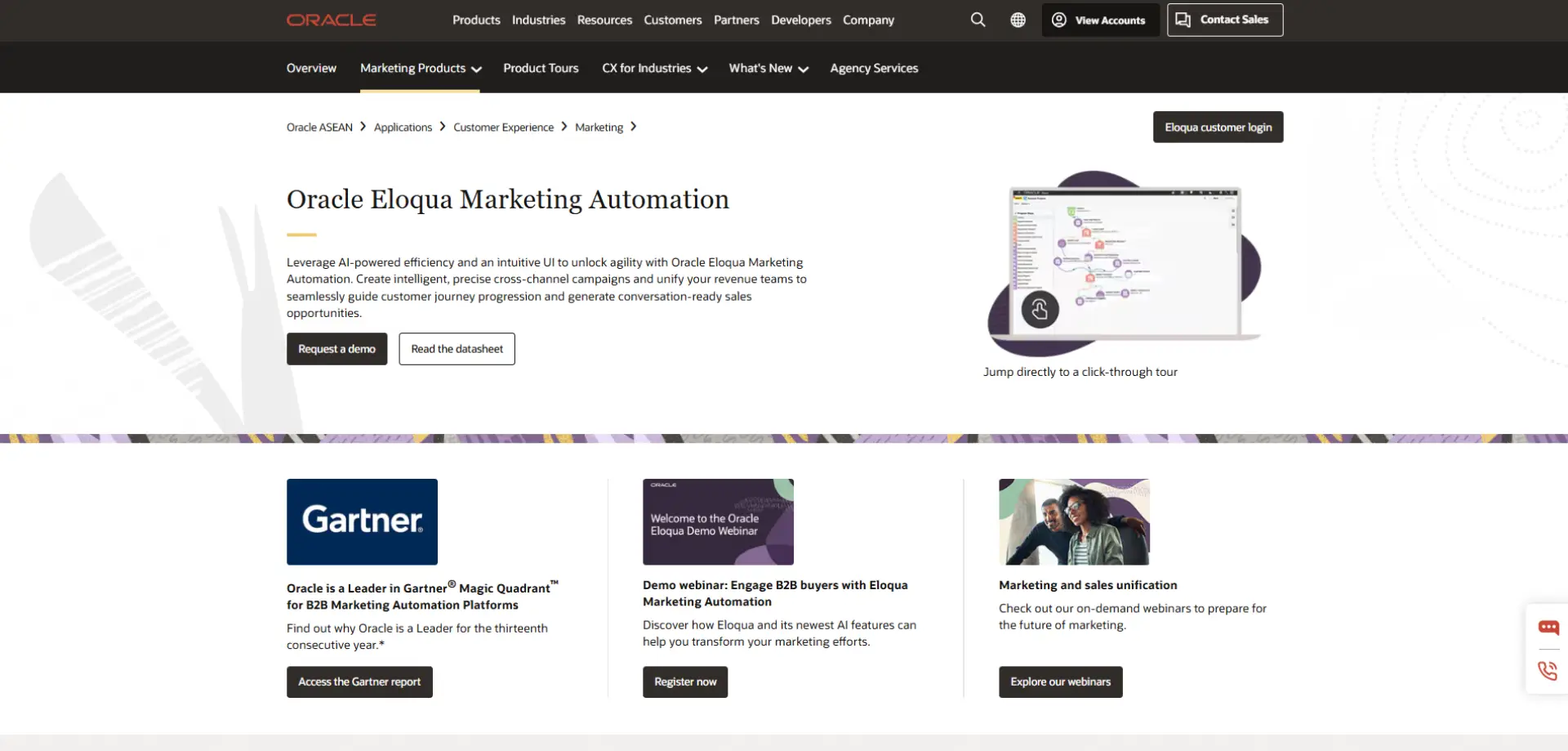The image size is (1568, 751).
Task: Open the Gartner logo thumbnail
Action: point(362,521)
